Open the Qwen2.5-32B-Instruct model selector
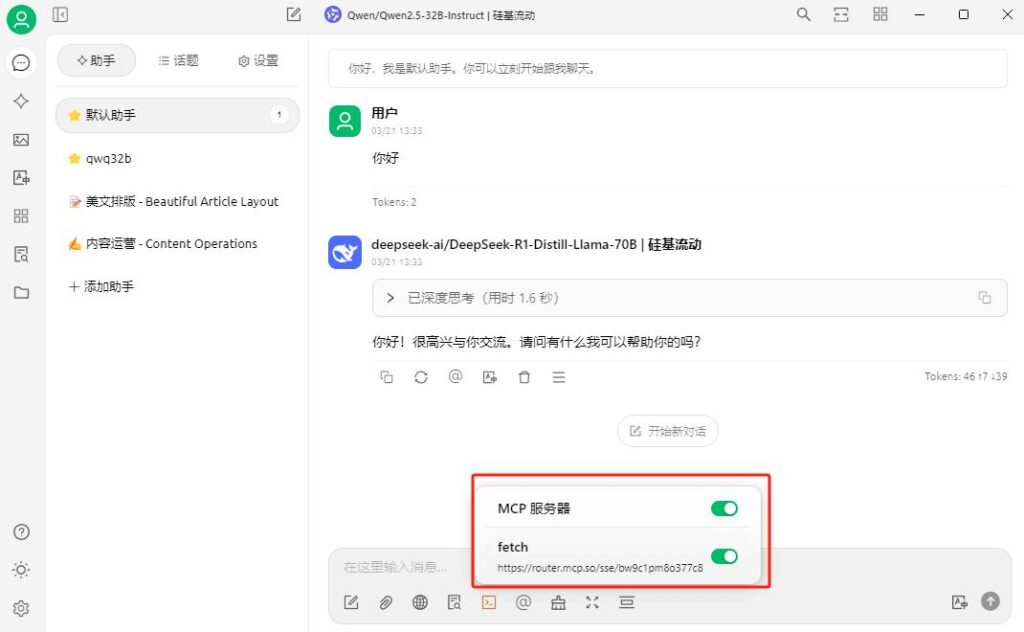The width and height of the screenshot is (1024, 632). (x=444, y=15)
